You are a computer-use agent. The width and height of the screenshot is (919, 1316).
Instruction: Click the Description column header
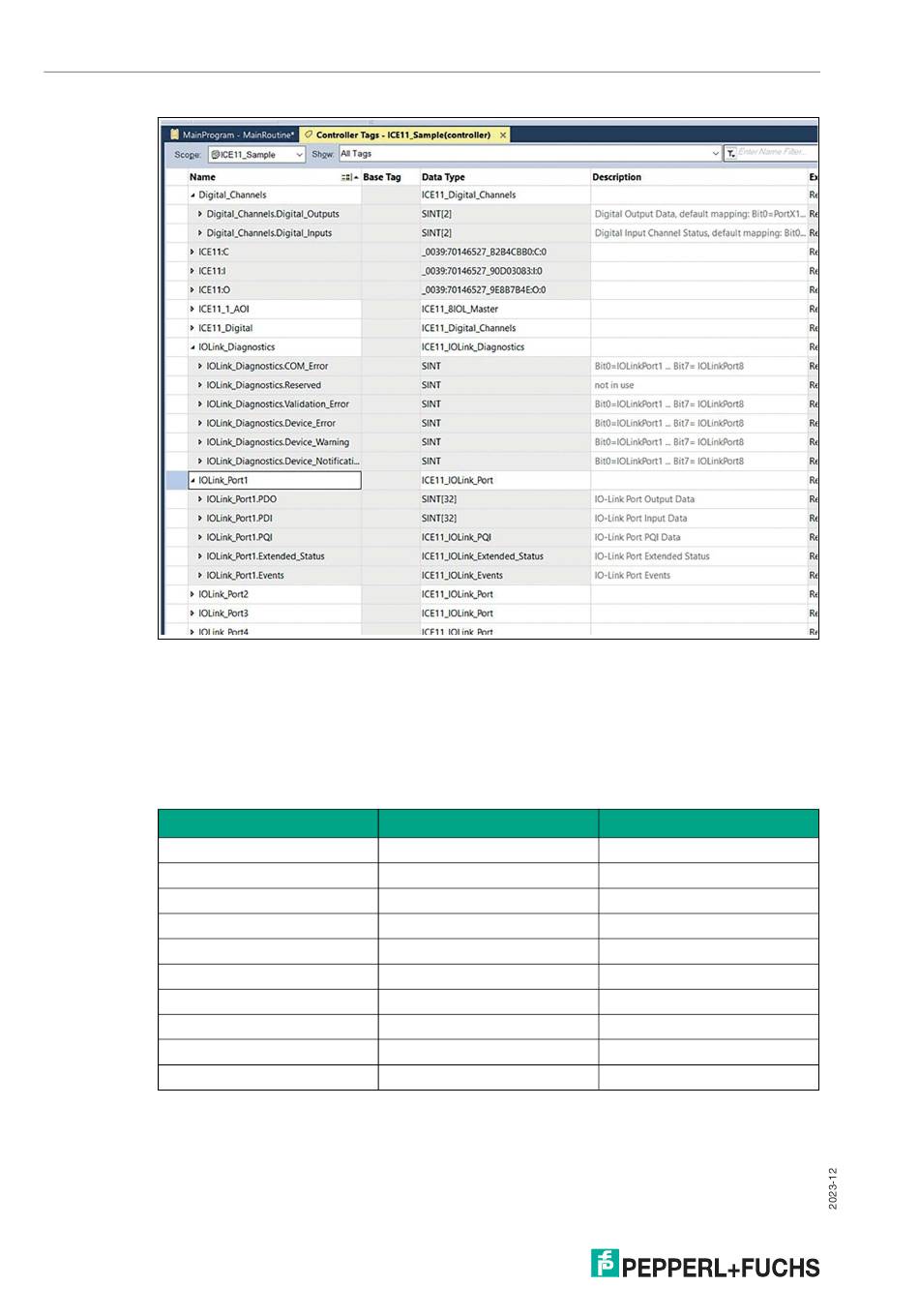click(698, 177)
